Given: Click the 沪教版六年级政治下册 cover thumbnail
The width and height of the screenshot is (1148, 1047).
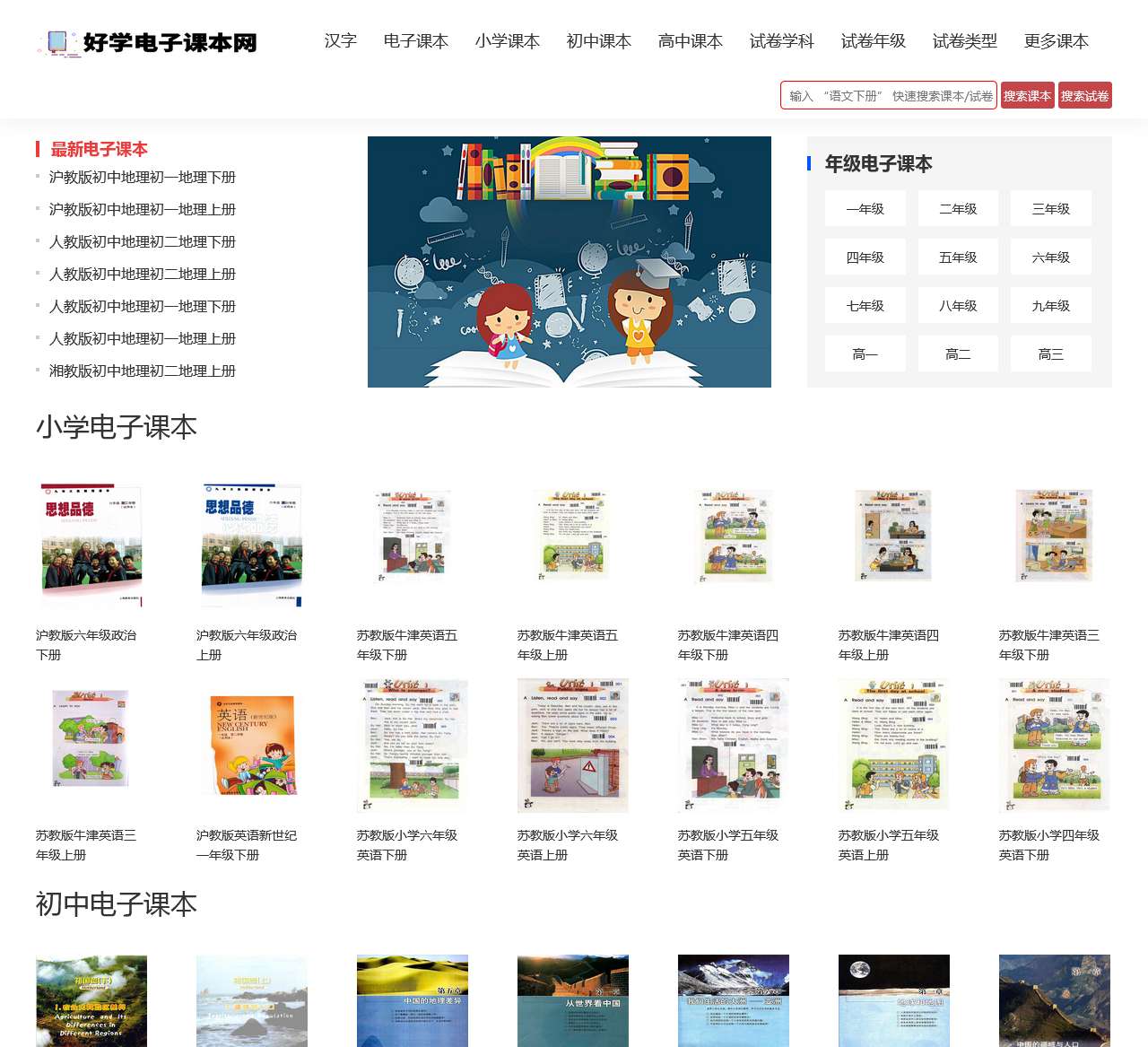Looking at the screenshot, I should coord(90,545).
